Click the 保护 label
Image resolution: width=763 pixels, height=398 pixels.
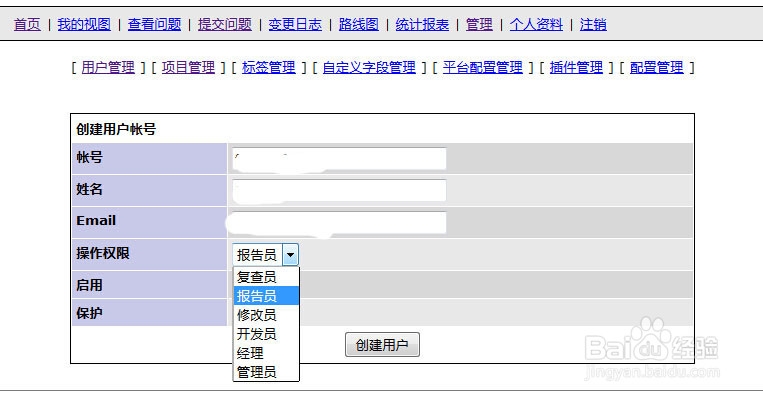pyautogui.click(x=89, y=313)
